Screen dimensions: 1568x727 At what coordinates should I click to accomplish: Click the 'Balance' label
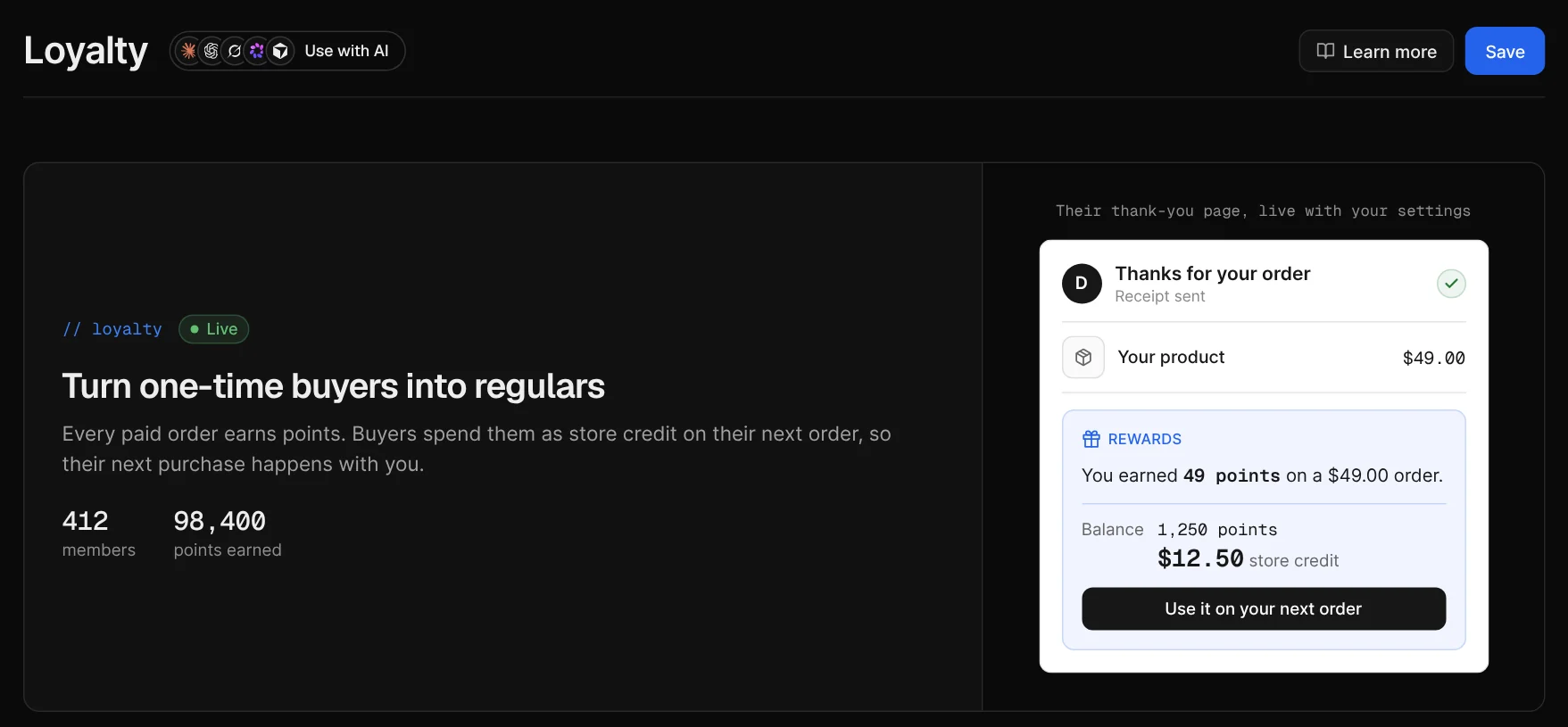pos(1112,530)
